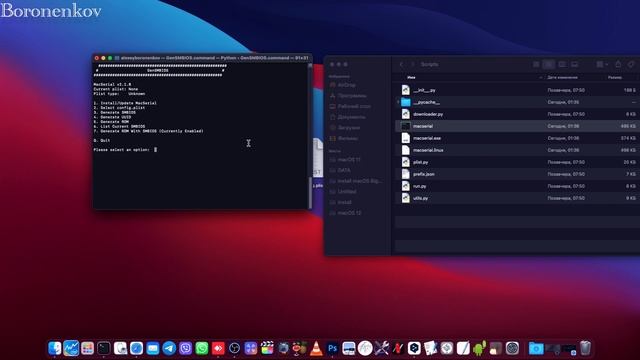Open Launchpad in the Dock
The image size is (640, 360).
[87, 348]
